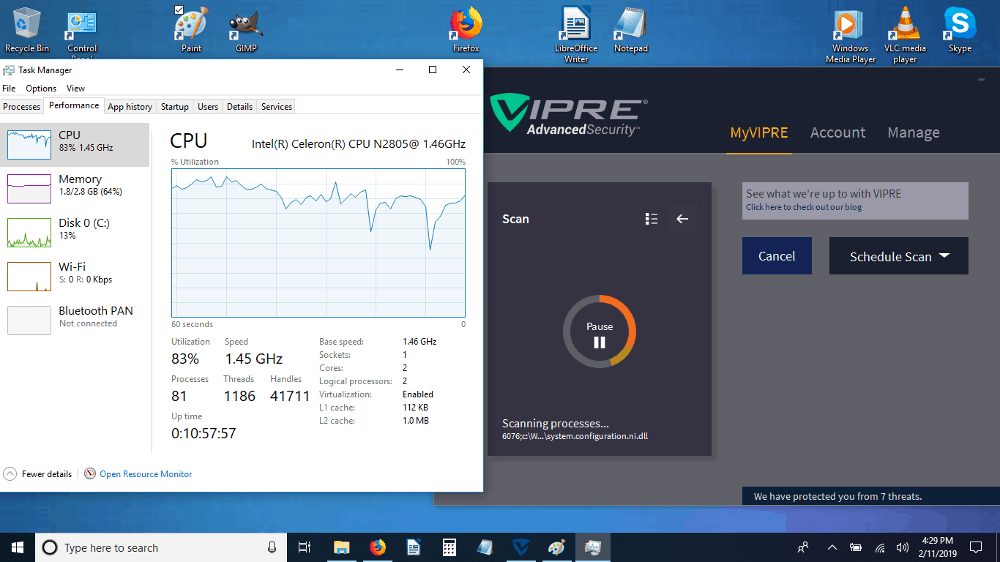The width and height of the screenshot is (1000, 562).
Task: Open VIPRE from the taskbar
Action: click(521, 547)
